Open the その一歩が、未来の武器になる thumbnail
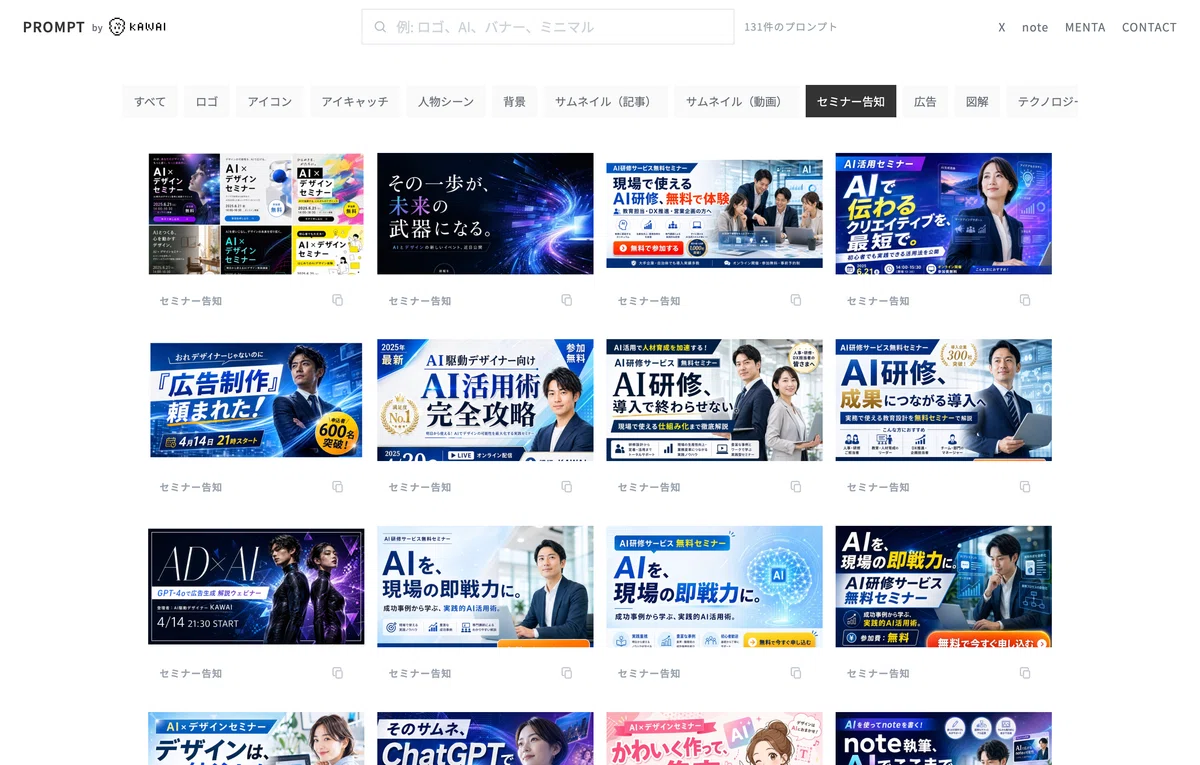1200x765 pixels. point(485,213)
